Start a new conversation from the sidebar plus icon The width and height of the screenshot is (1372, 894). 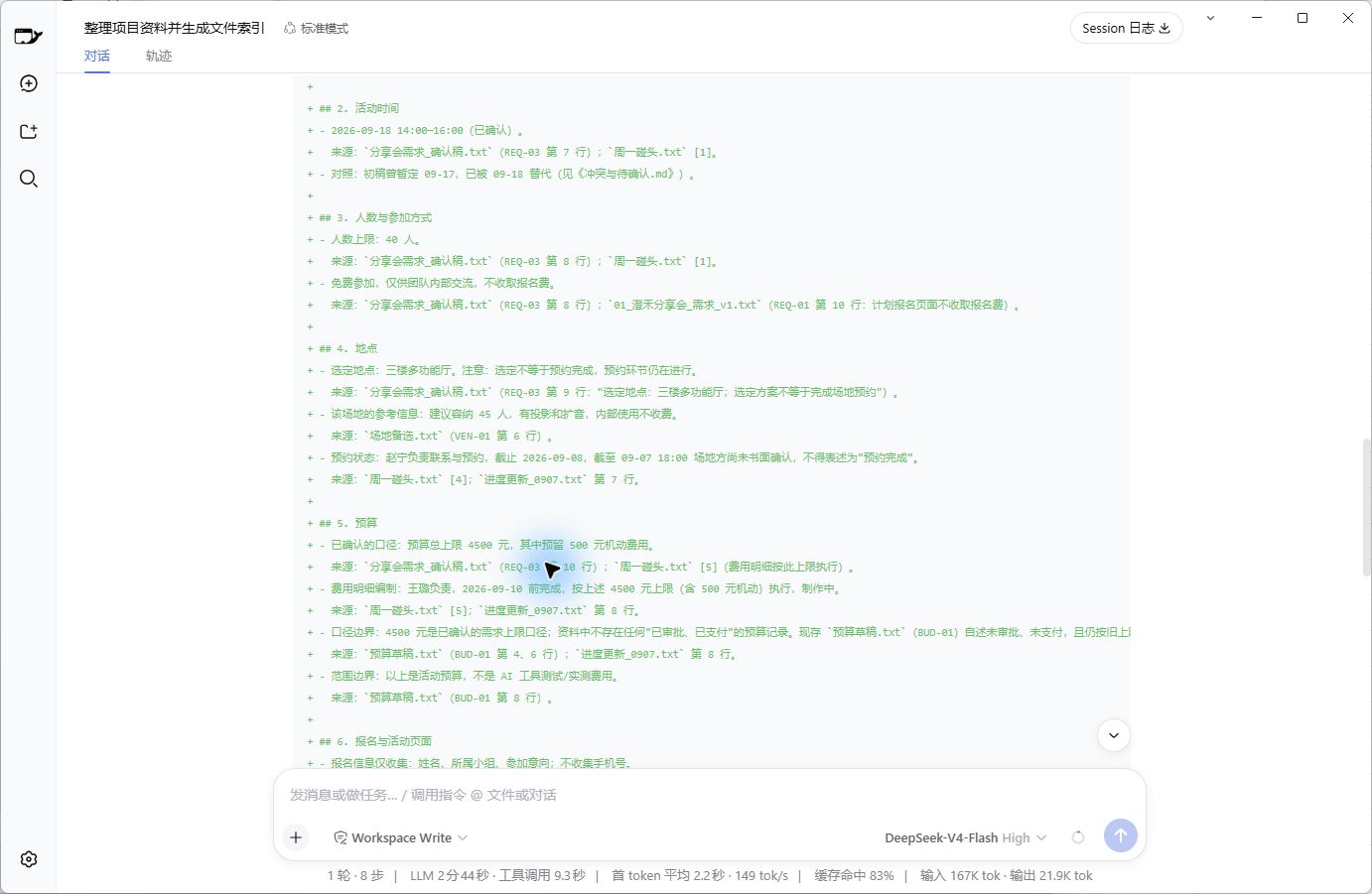[x=29, y=83]
